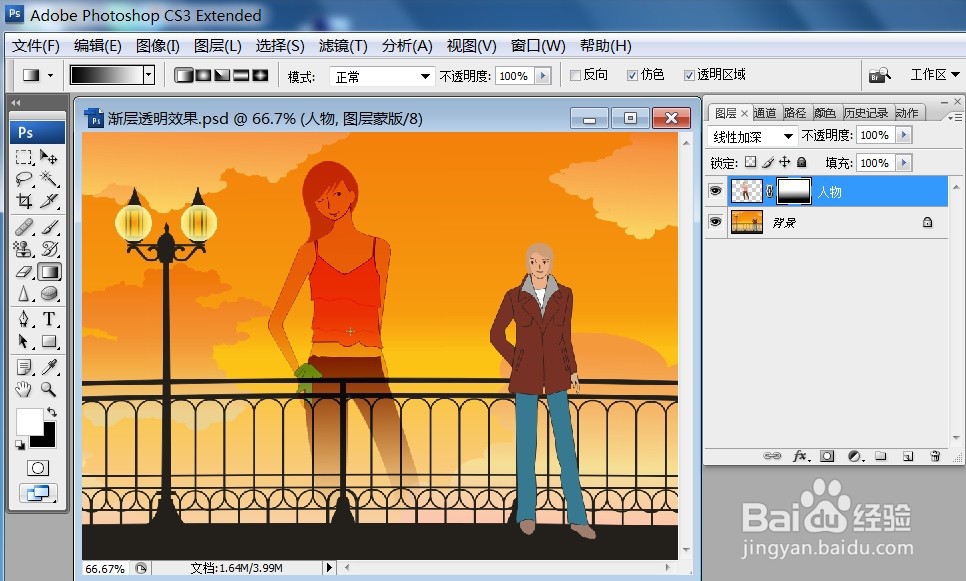Select the Type tool
Screen dimensions: 966x581
49,319
